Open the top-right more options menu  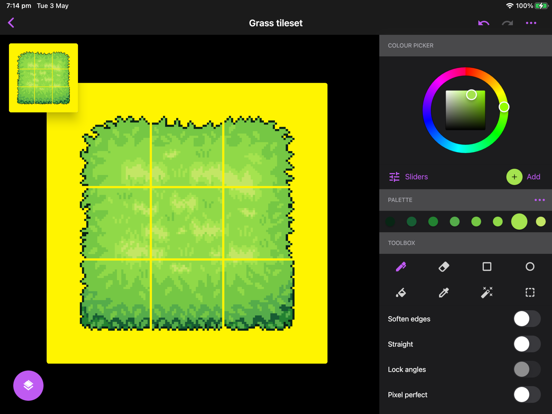(x=531, y=23)
